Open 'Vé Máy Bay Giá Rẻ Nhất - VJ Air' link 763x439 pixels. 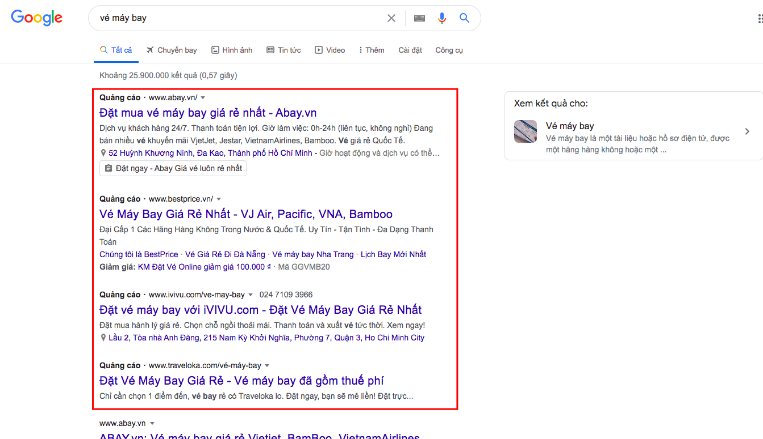246,214
